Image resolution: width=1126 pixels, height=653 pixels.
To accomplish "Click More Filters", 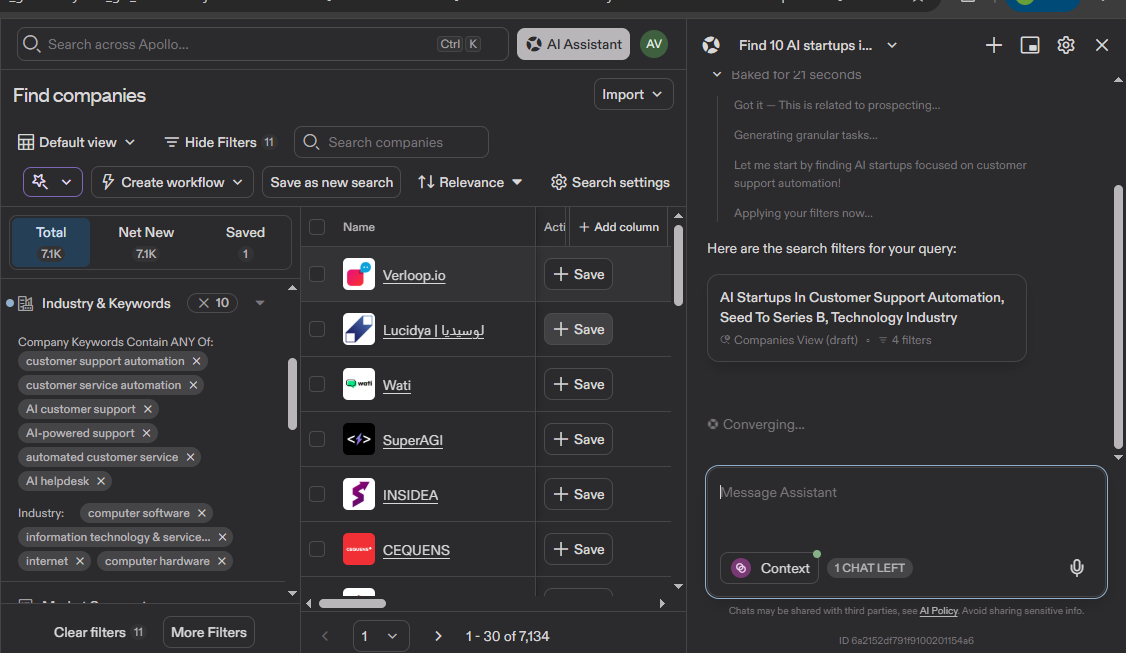I will pyautogui.click(x=209, y=632).
